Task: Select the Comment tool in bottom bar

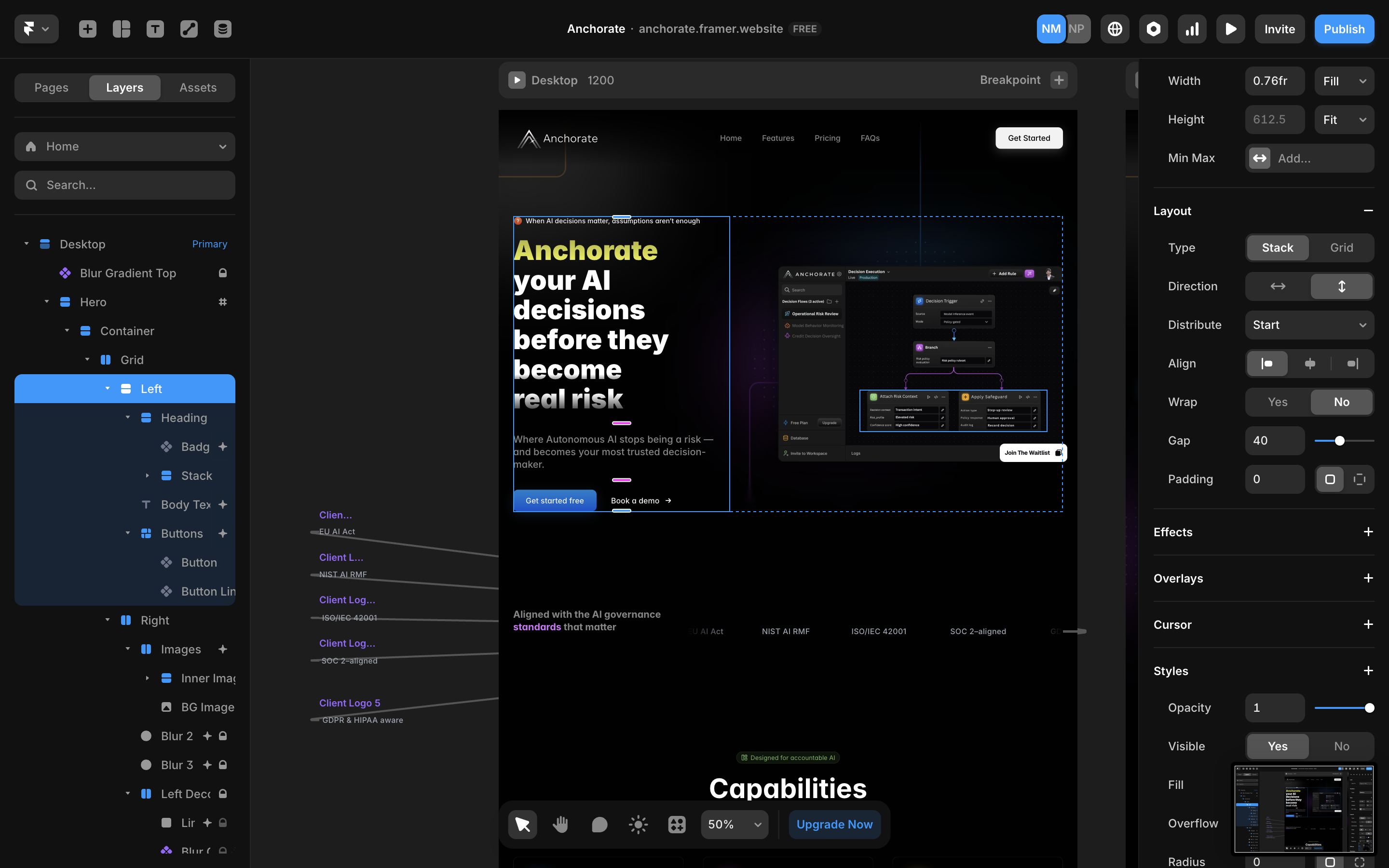Action: click(x=599, y=825)
